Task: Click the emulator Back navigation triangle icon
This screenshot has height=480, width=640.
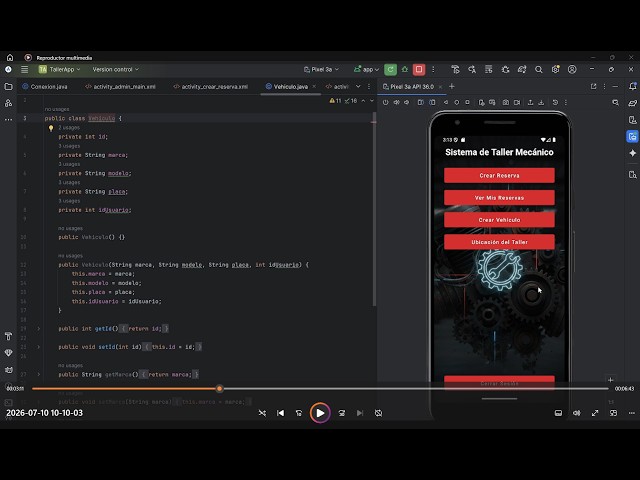Action: [x=446, y=102]
